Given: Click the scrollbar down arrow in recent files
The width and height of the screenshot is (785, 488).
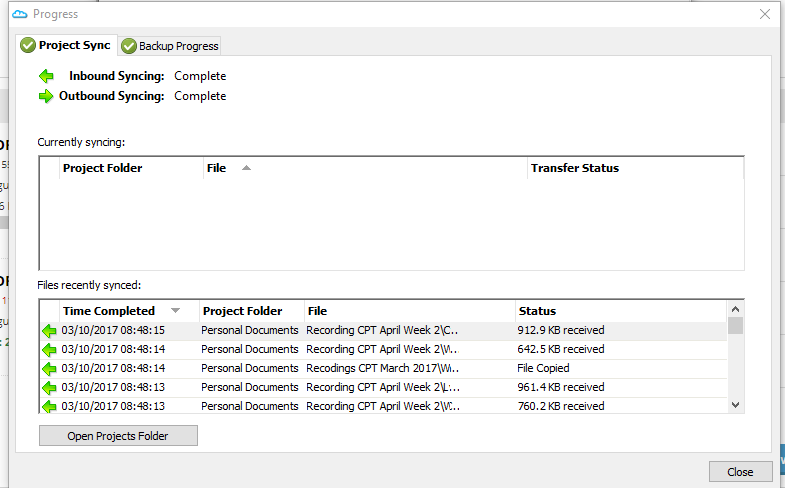Looking at the screenshot, I should coord(736,405).
